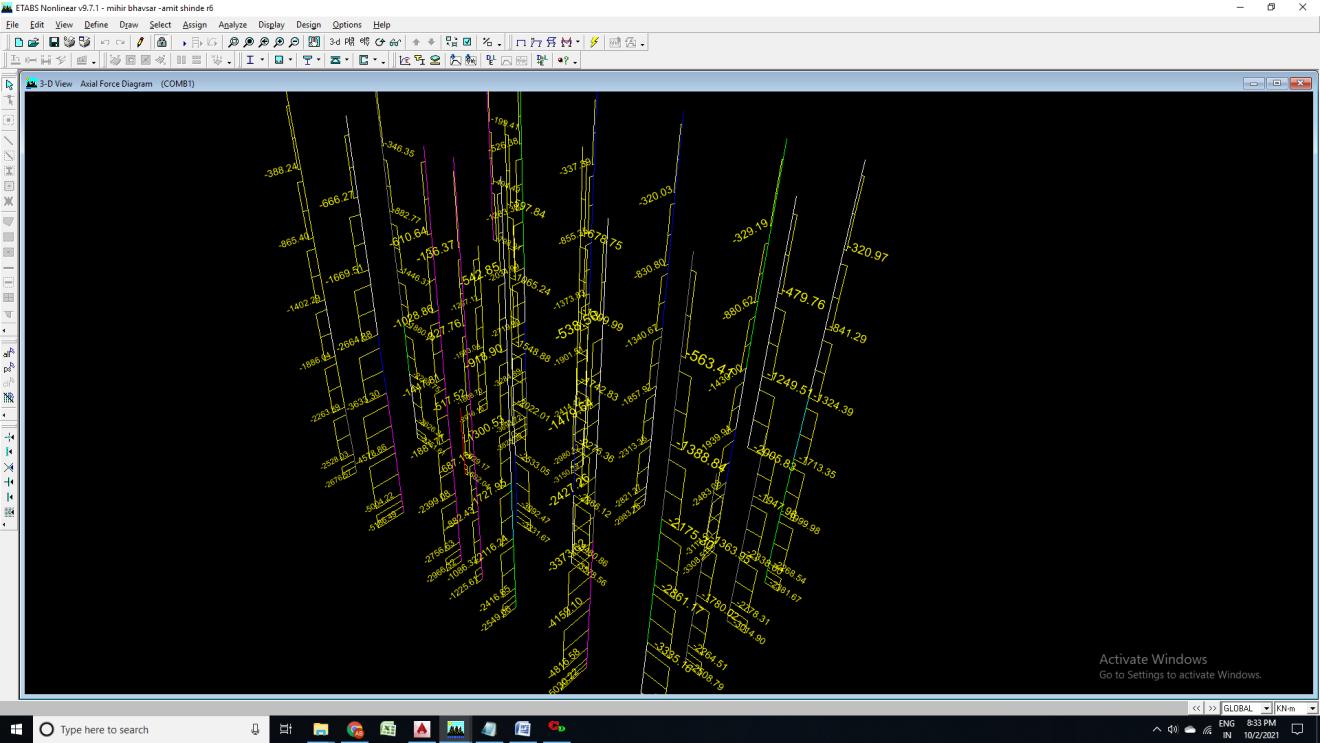Click the Zoom Out One Step magnifier
Image resolution: width=1320 pixels, height=743 pixels.
pyautogui.click(x=293, y=43)
